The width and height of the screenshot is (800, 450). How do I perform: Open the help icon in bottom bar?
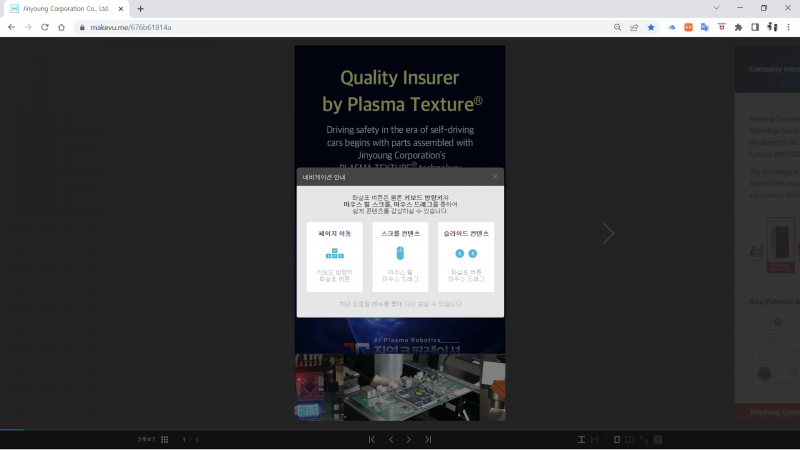[658, 439]
